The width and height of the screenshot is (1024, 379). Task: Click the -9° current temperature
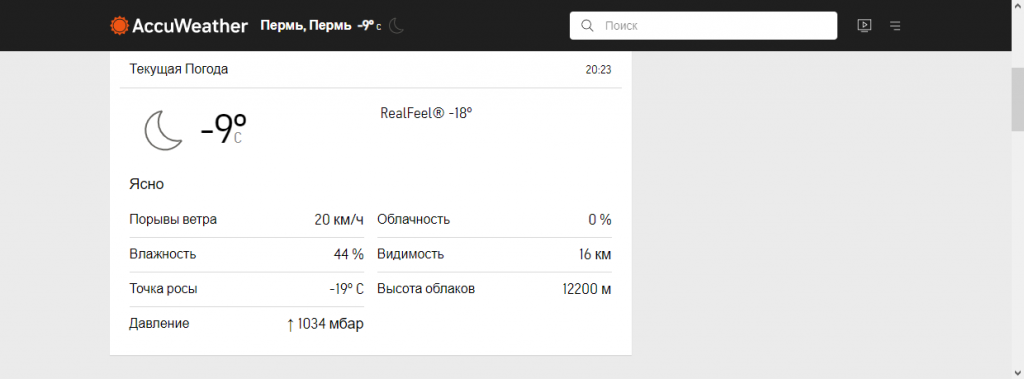[x=224, y=128]
